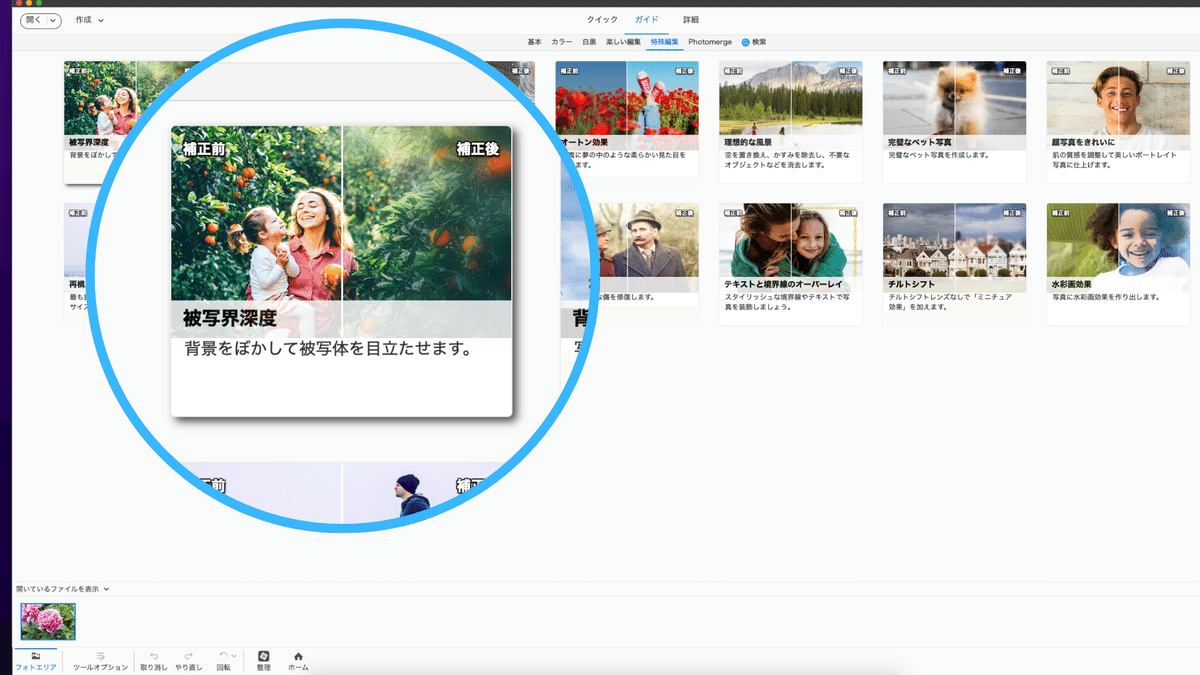Expand the arrow next to the 回転 icon
Screen dimensions: 1200x675
pos(234,656)
